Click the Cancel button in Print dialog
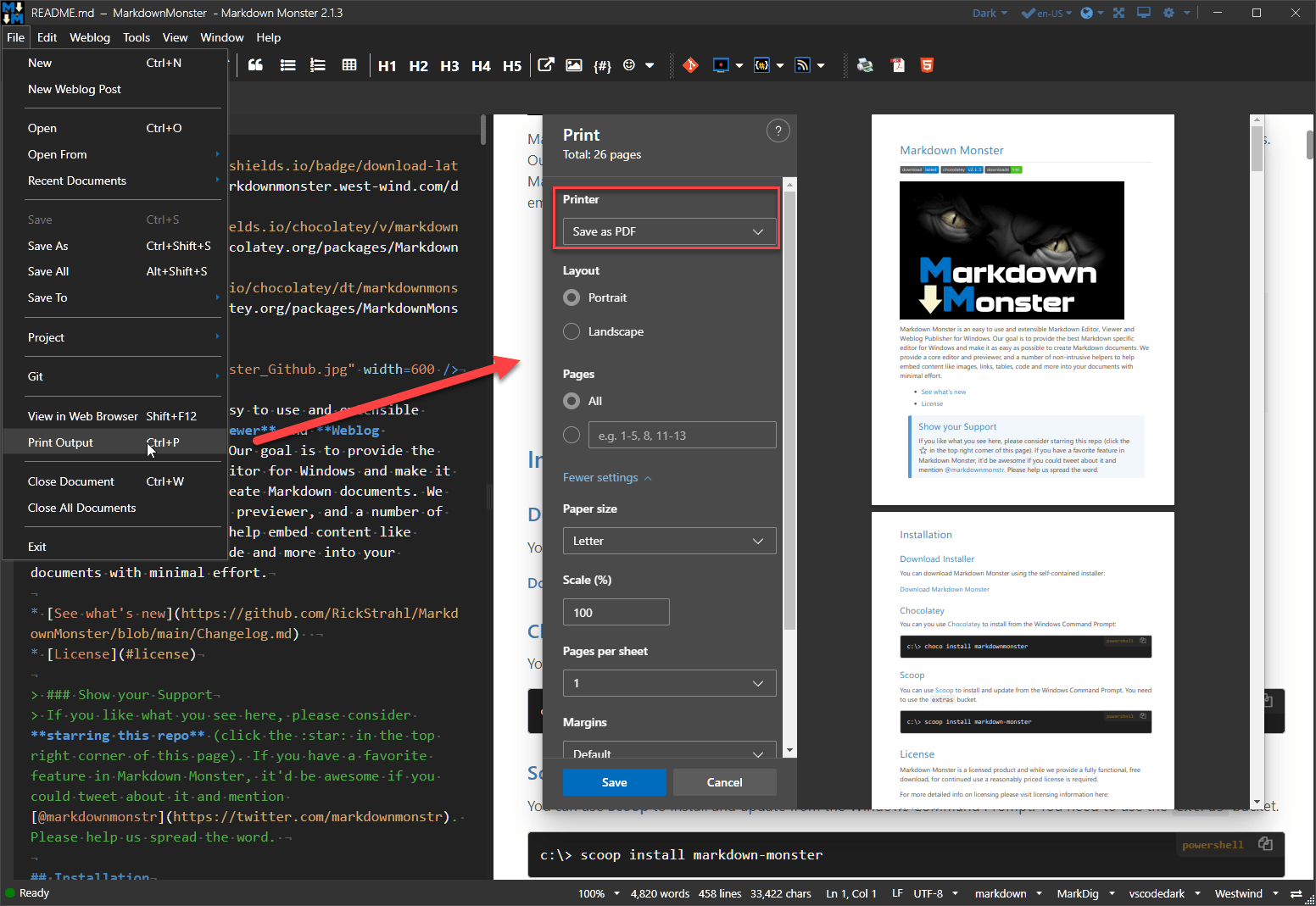Image resolution: width=1316 pixels, height=906 pixels. (725, 782)
